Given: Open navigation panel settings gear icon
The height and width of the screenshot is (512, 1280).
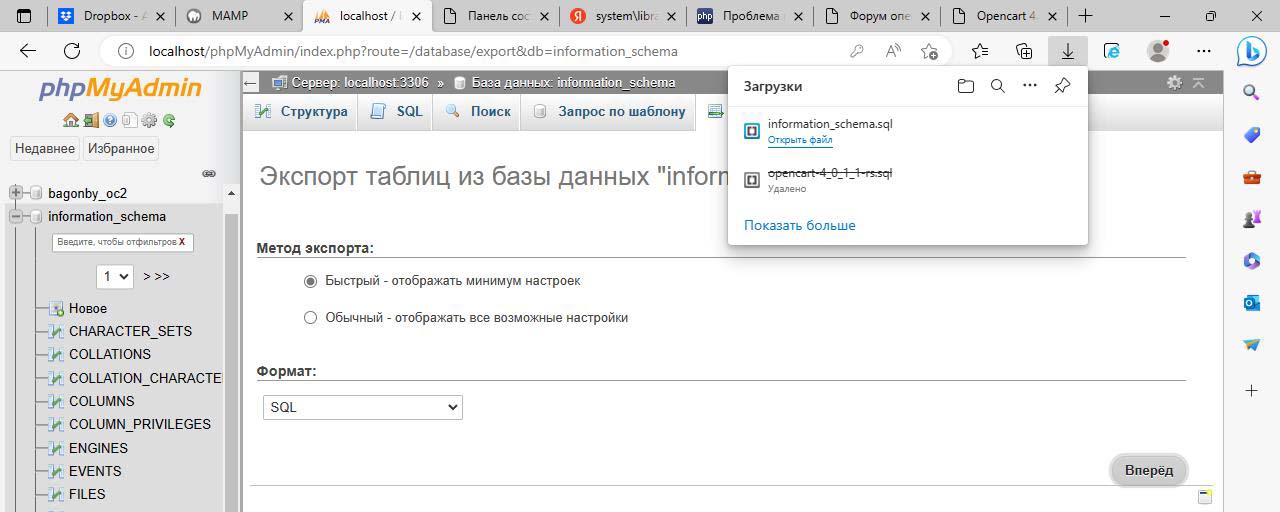Looking at the screenshot, I should [149, 120].
